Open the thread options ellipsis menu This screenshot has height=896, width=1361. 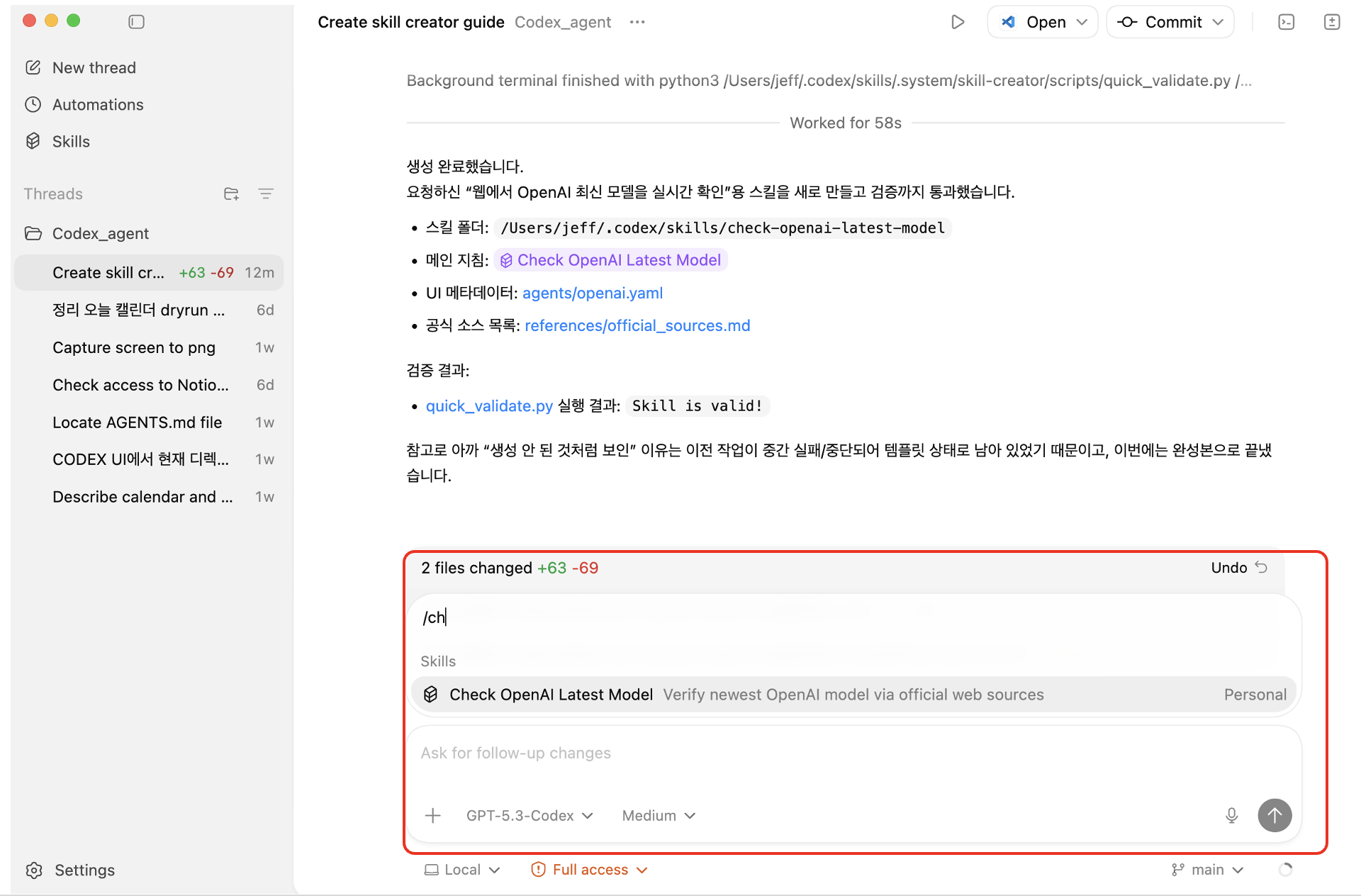[x=637, y=22]
